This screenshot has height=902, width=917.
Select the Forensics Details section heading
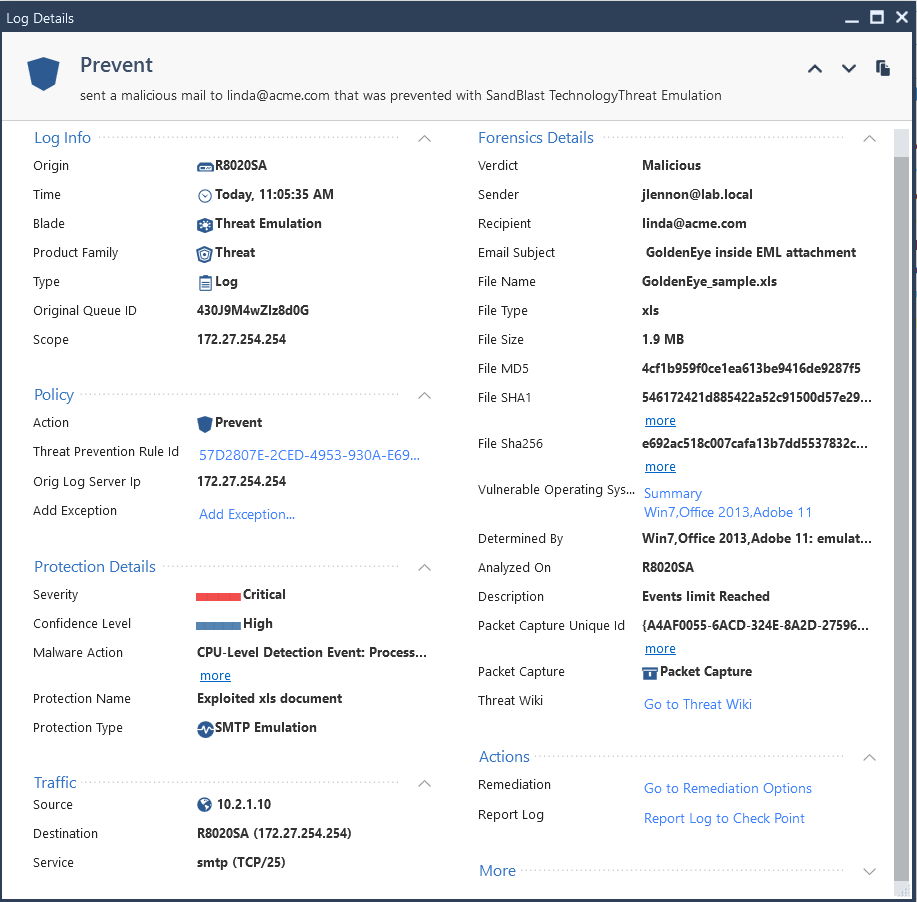(536, 138)
